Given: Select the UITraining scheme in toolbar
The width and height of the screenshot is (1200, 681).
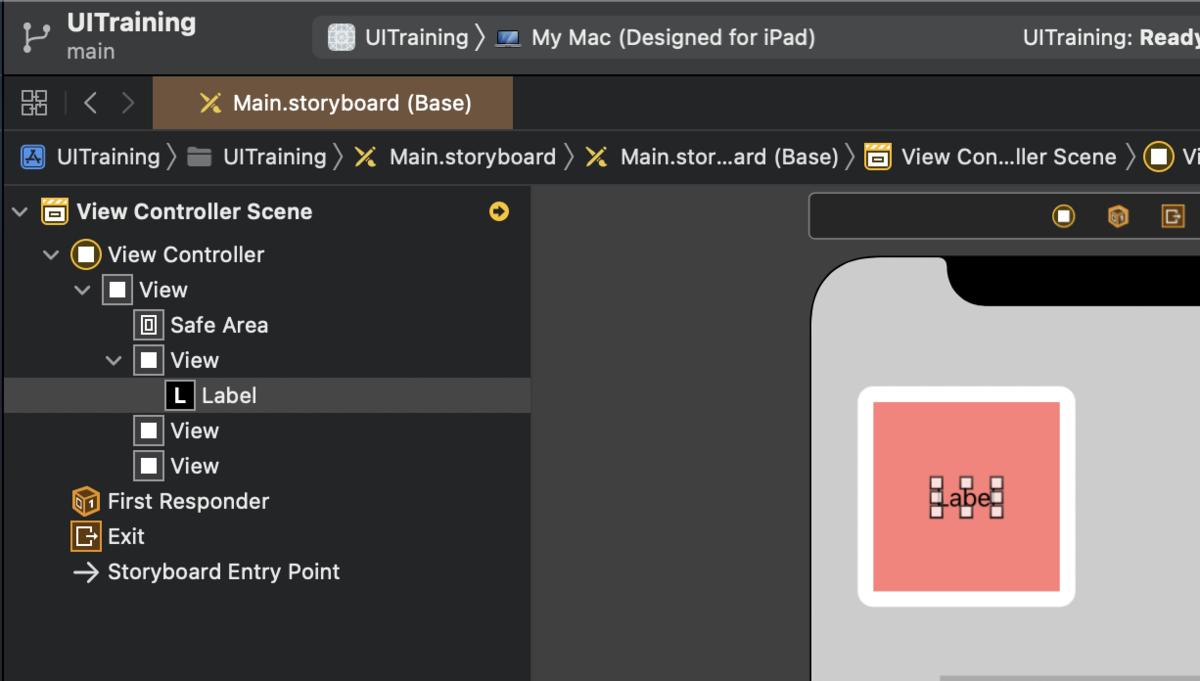Looking at the screenshot, I should click(x=402, y=38).
